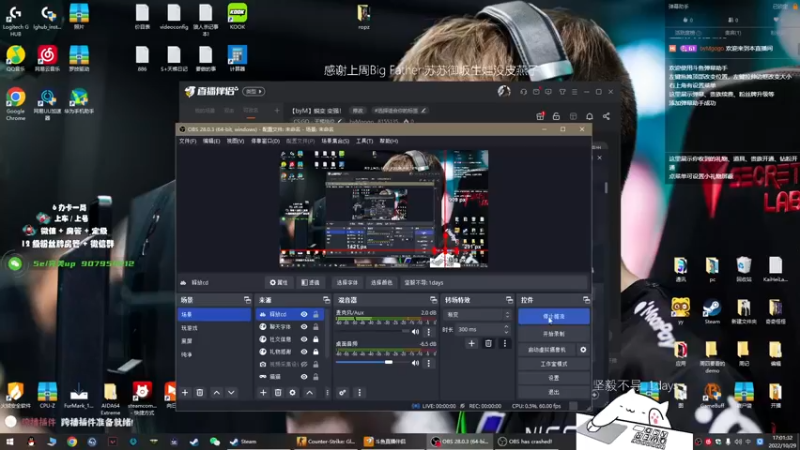Open the 工具(T) menu in OBS
Viewport: 800px width, 450px height.
coord(364,141)
